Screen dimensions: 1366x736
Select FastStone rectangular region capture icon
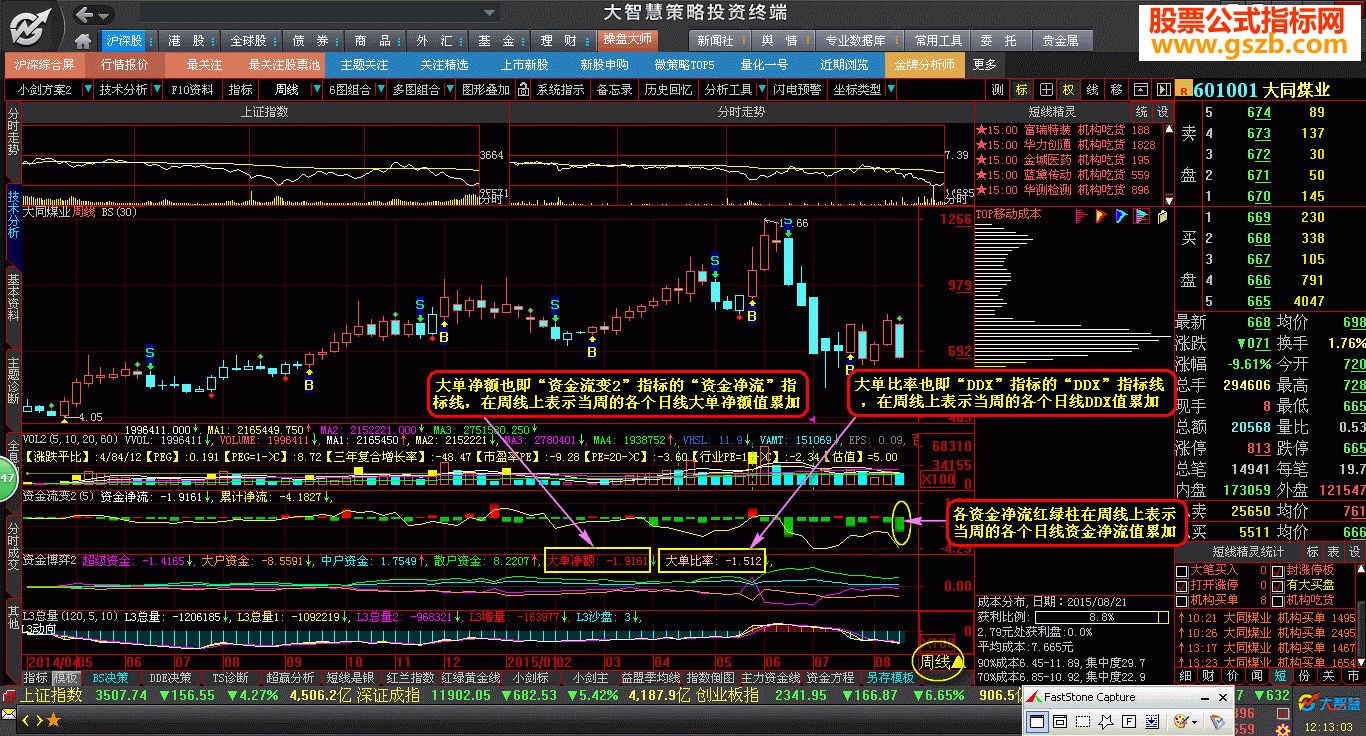point(1082,722)
